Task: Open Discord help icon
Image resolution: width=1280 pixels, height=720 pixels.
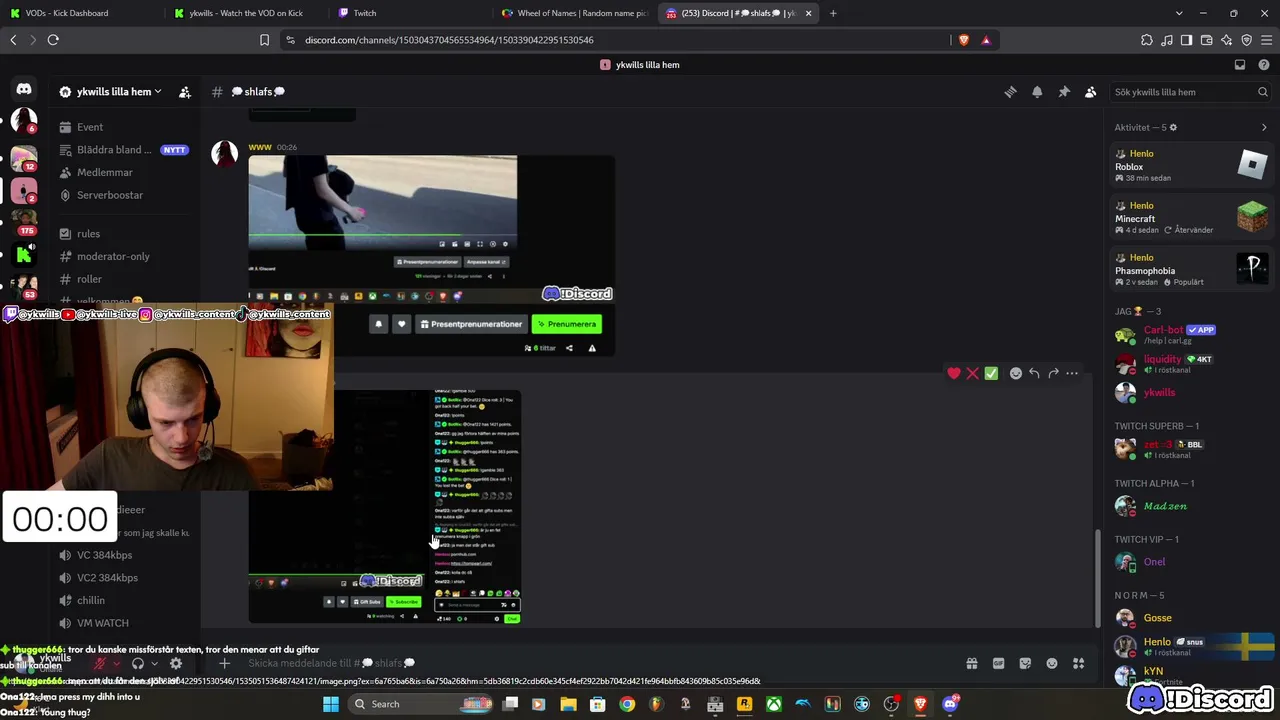Action: 1263,65
